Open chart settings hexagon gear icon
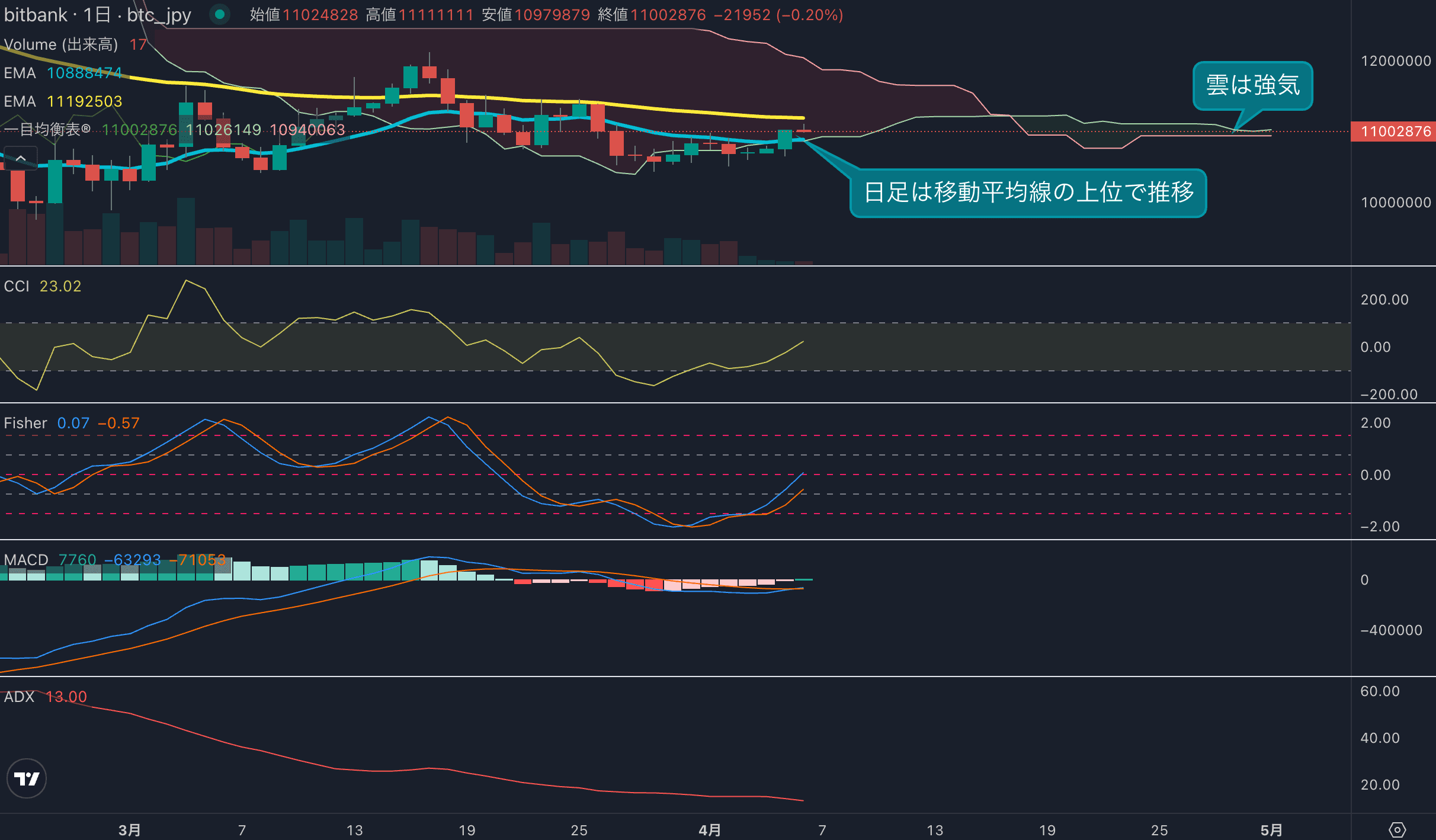Screen dimensions: 1436x840 pos(1397,829)
